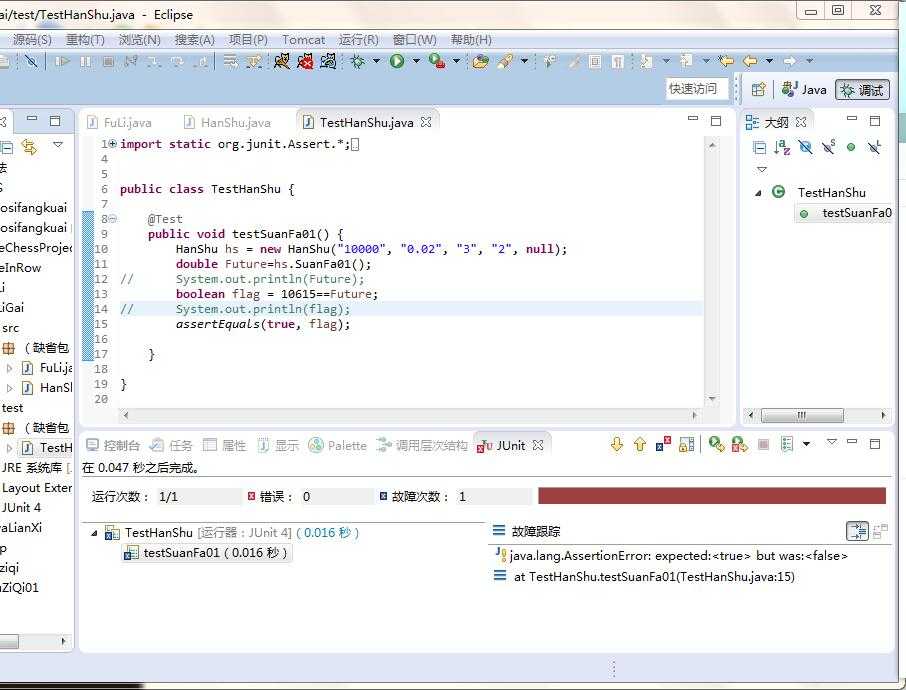Toggle Outline Hide Fields icon
Viewport: 906px width, 690px height.
click(x=805, y=147)
